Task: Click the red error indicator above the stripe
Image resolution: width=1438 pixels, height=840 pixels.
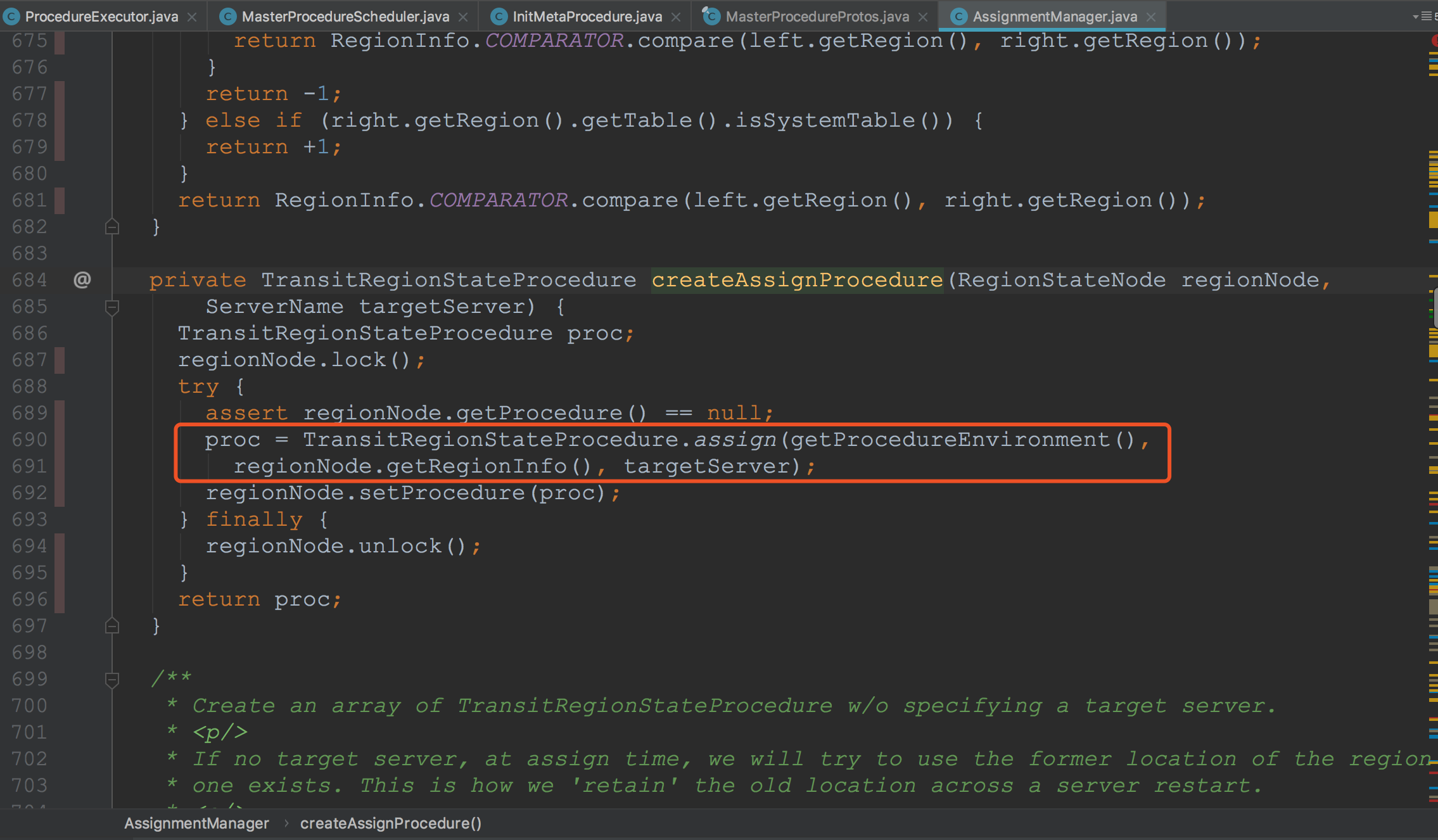Action: point(1434,41)
